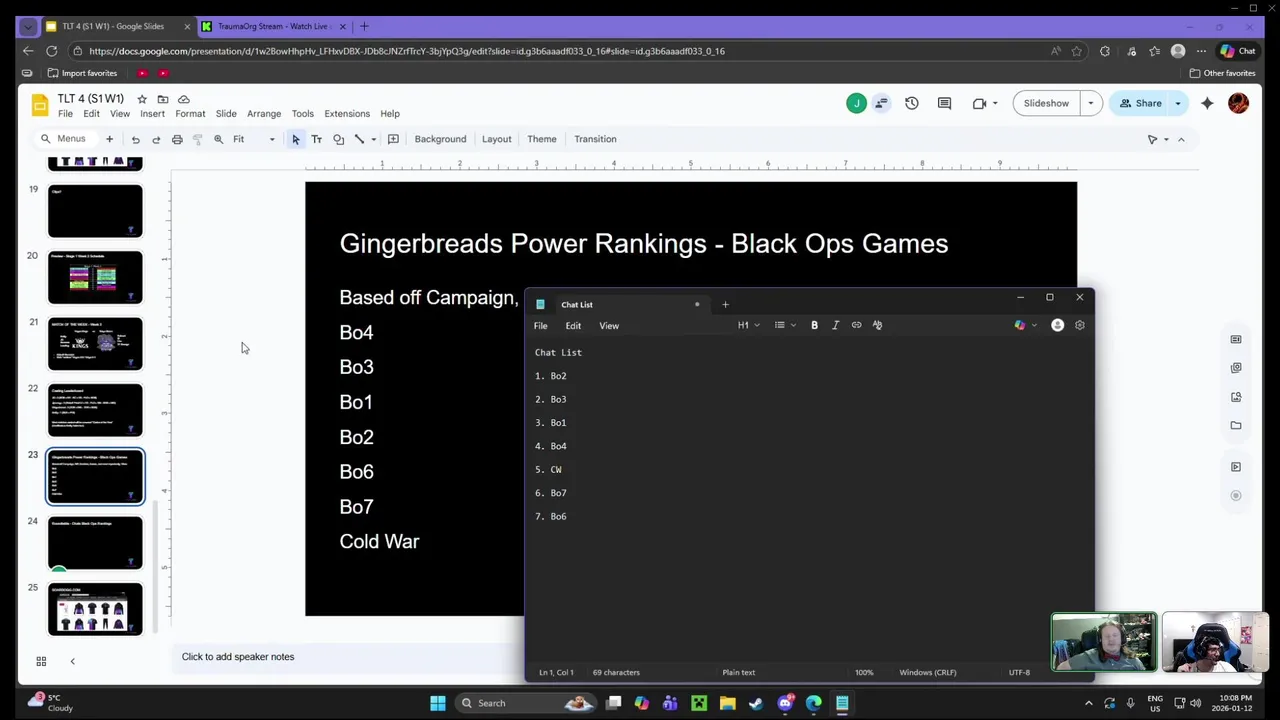Screen dimensions: 1280x720
Task: Click the Theme button
Action: point(542,139)
